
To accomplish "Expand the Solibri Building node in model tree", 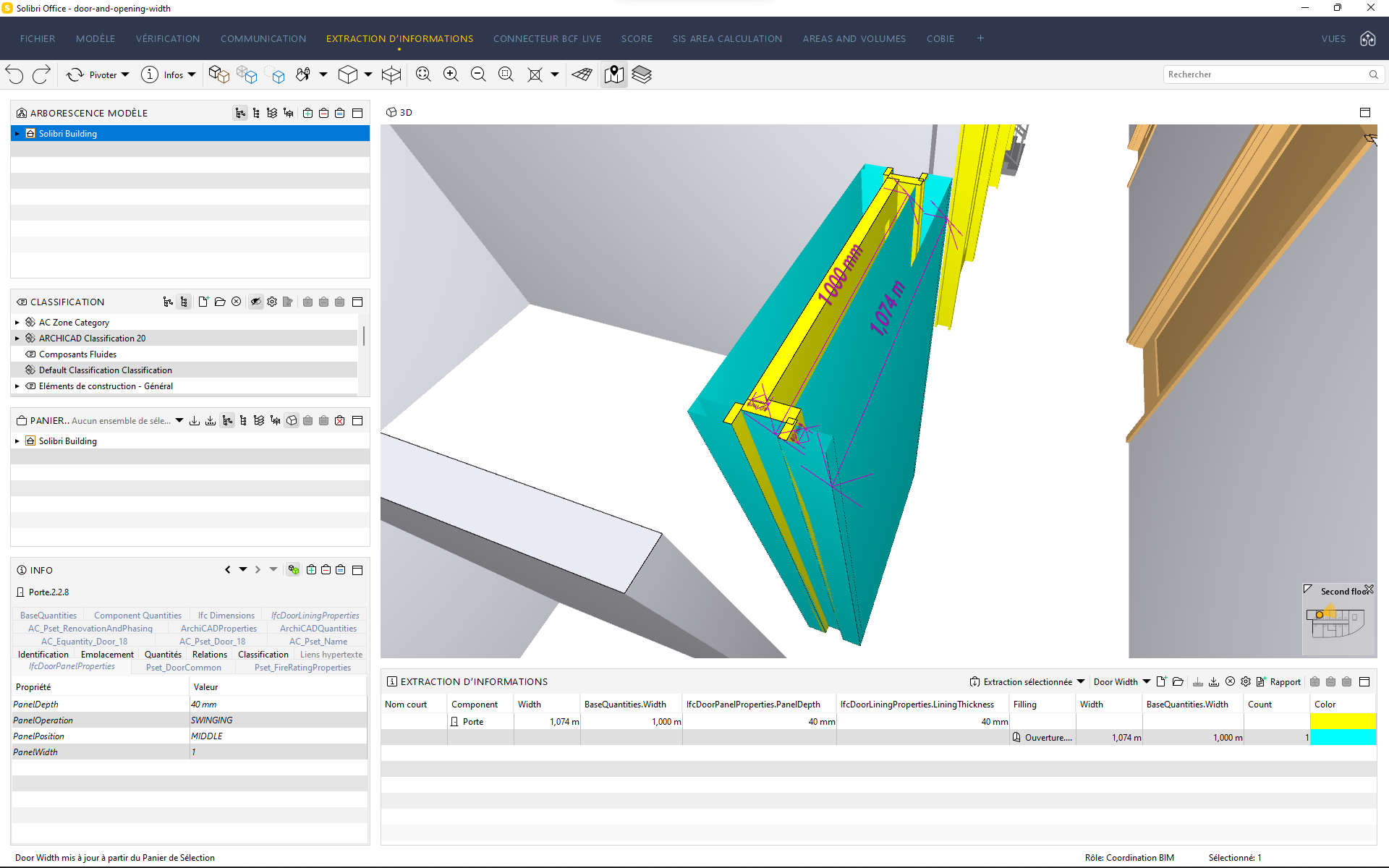I will tap(17, 134).
